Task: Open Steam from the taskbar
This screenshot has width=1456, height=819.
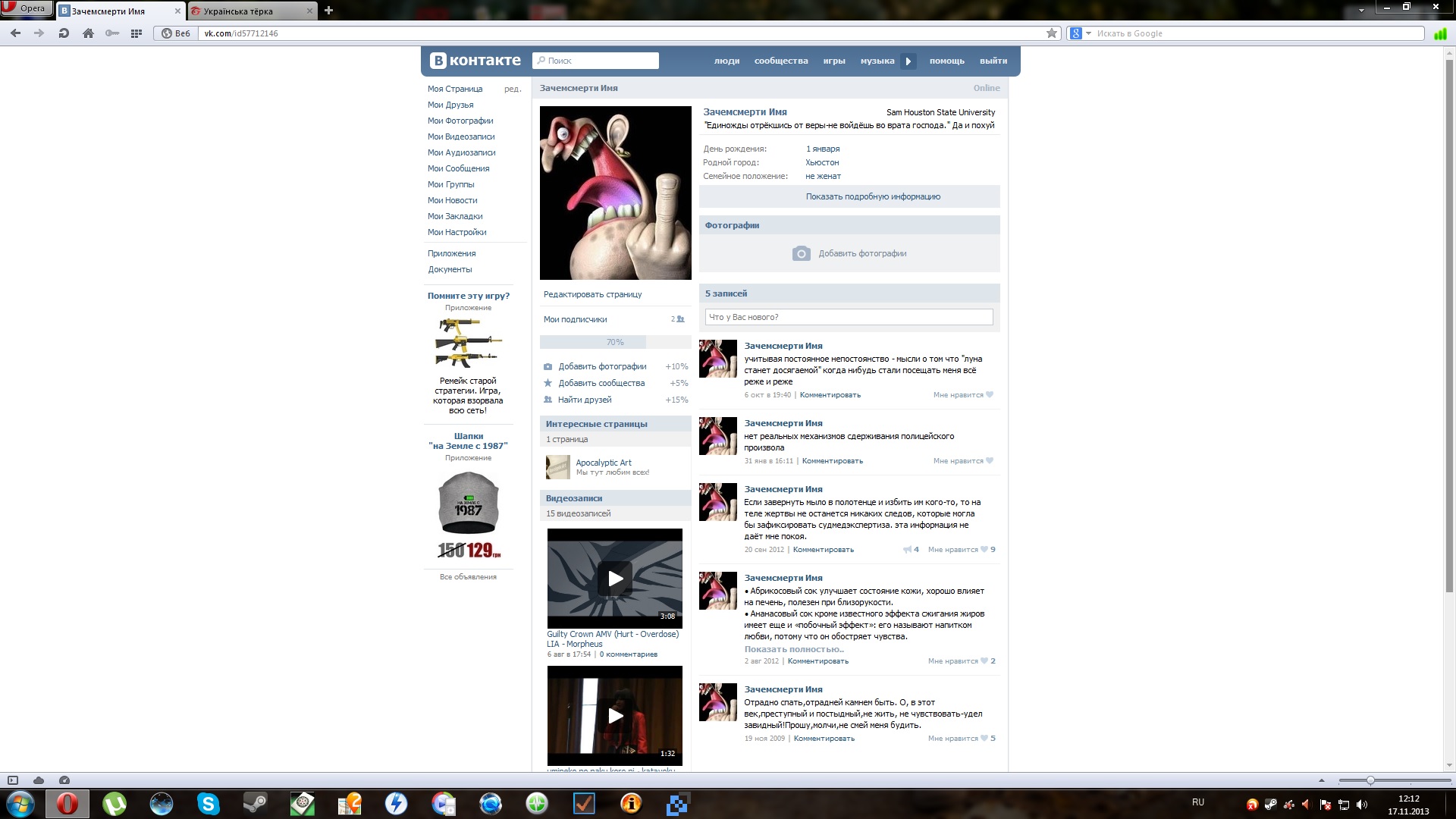Action: point(255,803)
